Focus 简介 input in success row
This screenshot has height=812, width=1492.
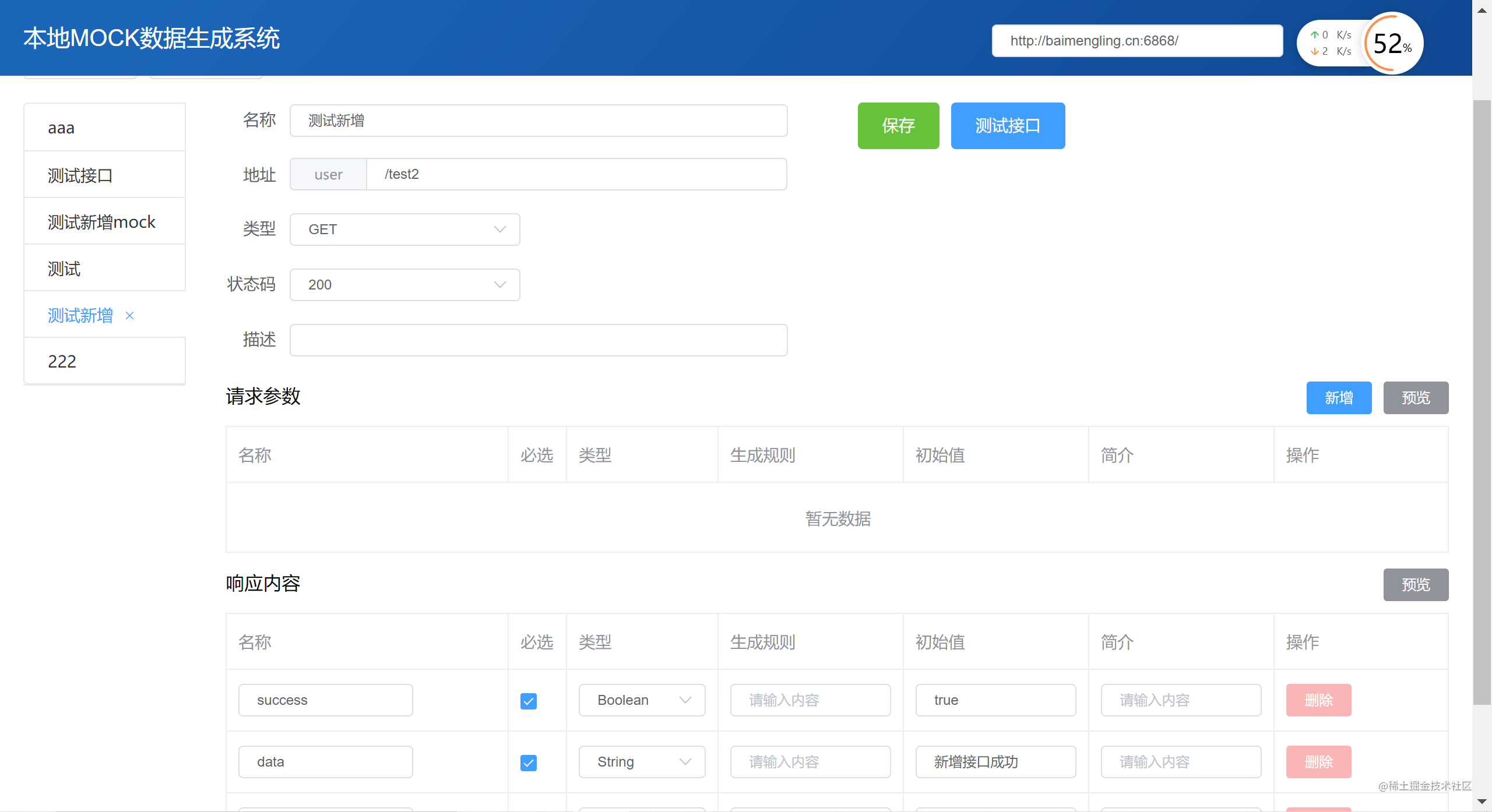coord(1181,700)
